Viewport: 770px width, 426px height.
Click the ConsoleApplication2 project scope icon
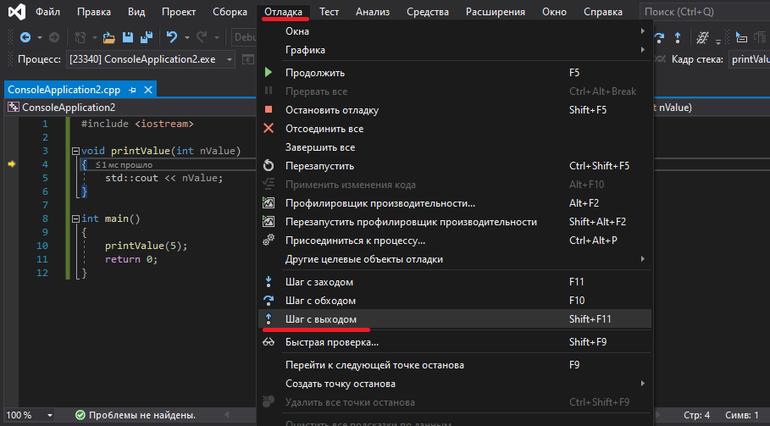tap(13, 107)
